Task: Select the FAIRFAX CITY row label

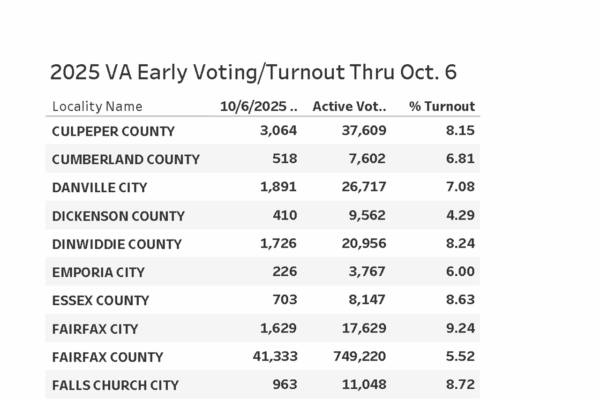Action: (x=95, y=328)
